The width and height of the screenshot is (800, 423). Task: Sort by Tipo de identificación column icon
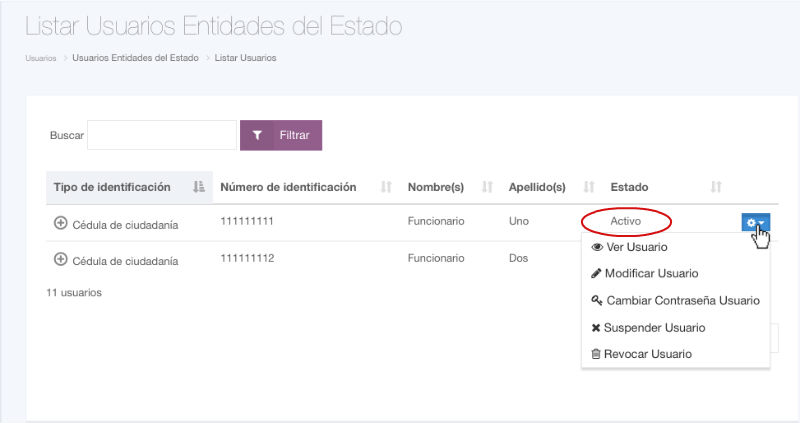(x=198, y=187)
